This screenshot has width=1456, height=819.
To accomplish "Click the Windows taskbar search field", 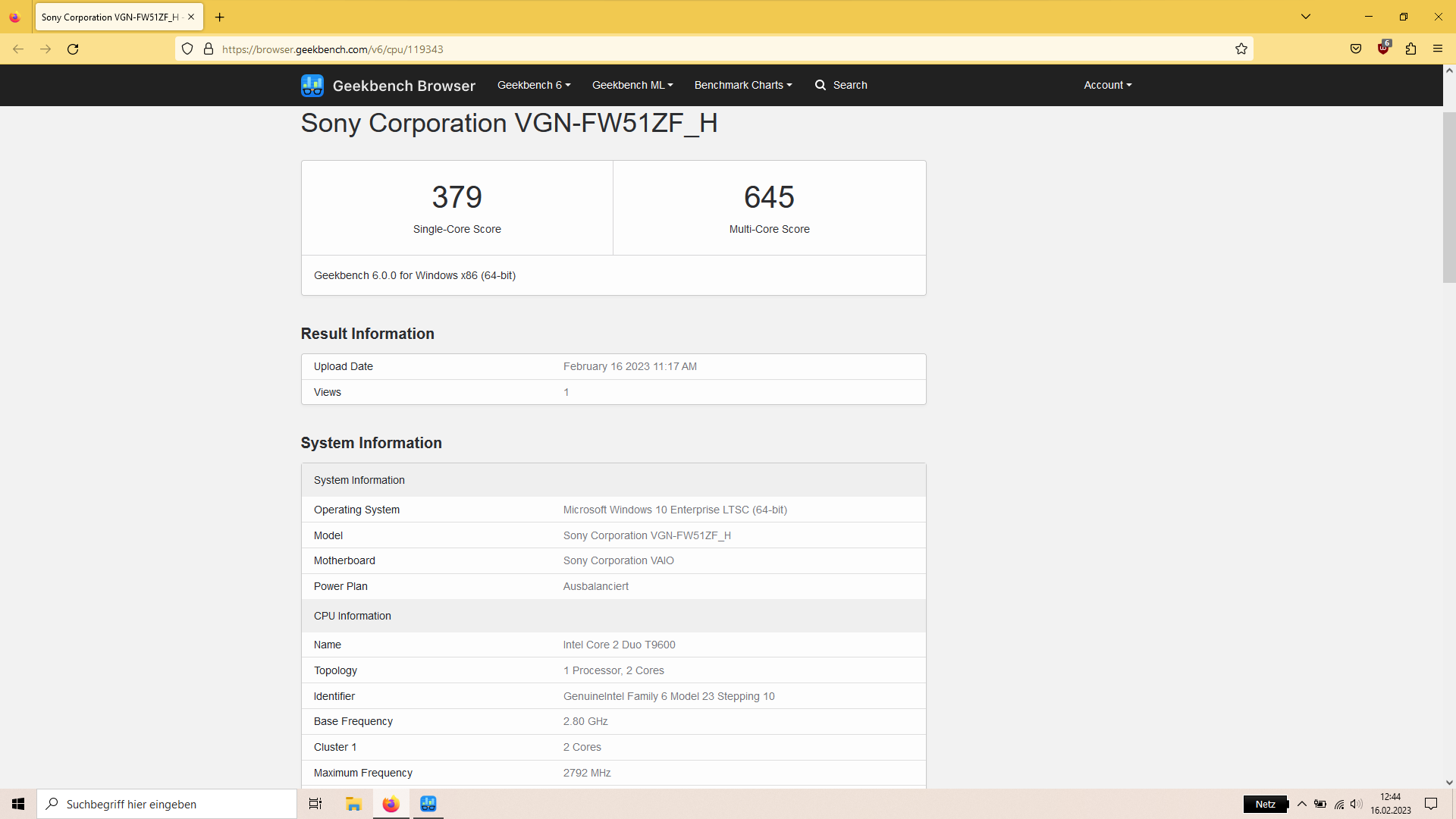I will click(167, 804).
